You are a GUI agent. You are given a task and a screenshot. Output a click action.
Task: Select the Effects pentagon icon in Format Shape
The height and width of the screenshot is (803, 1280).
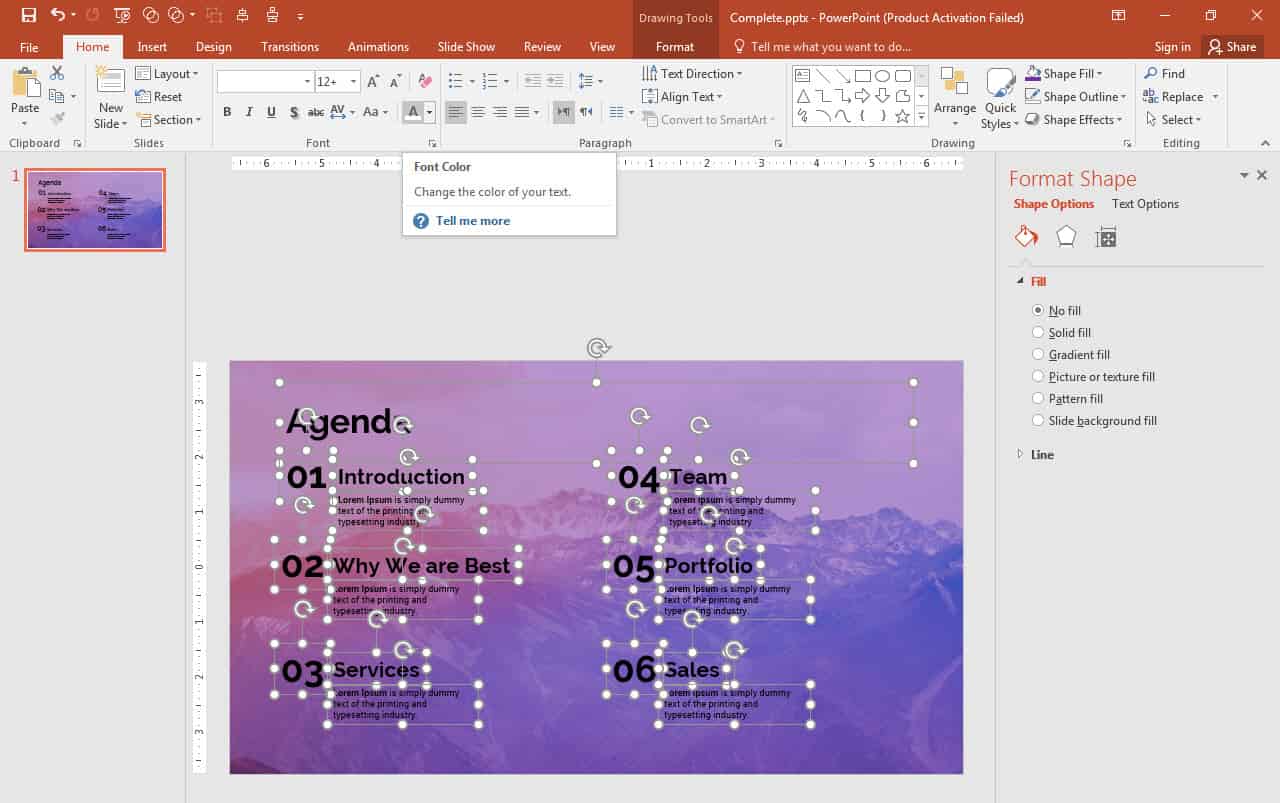1065,236
